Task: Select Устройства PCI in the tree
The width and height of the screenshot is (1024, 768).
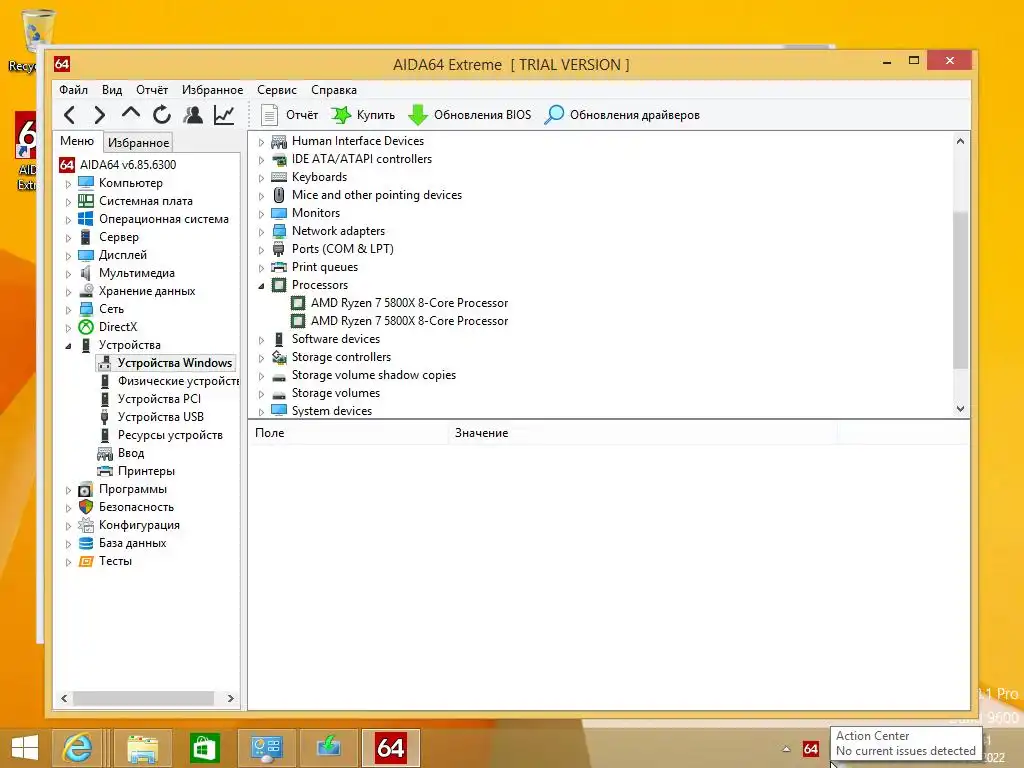Action: [159, 399]
